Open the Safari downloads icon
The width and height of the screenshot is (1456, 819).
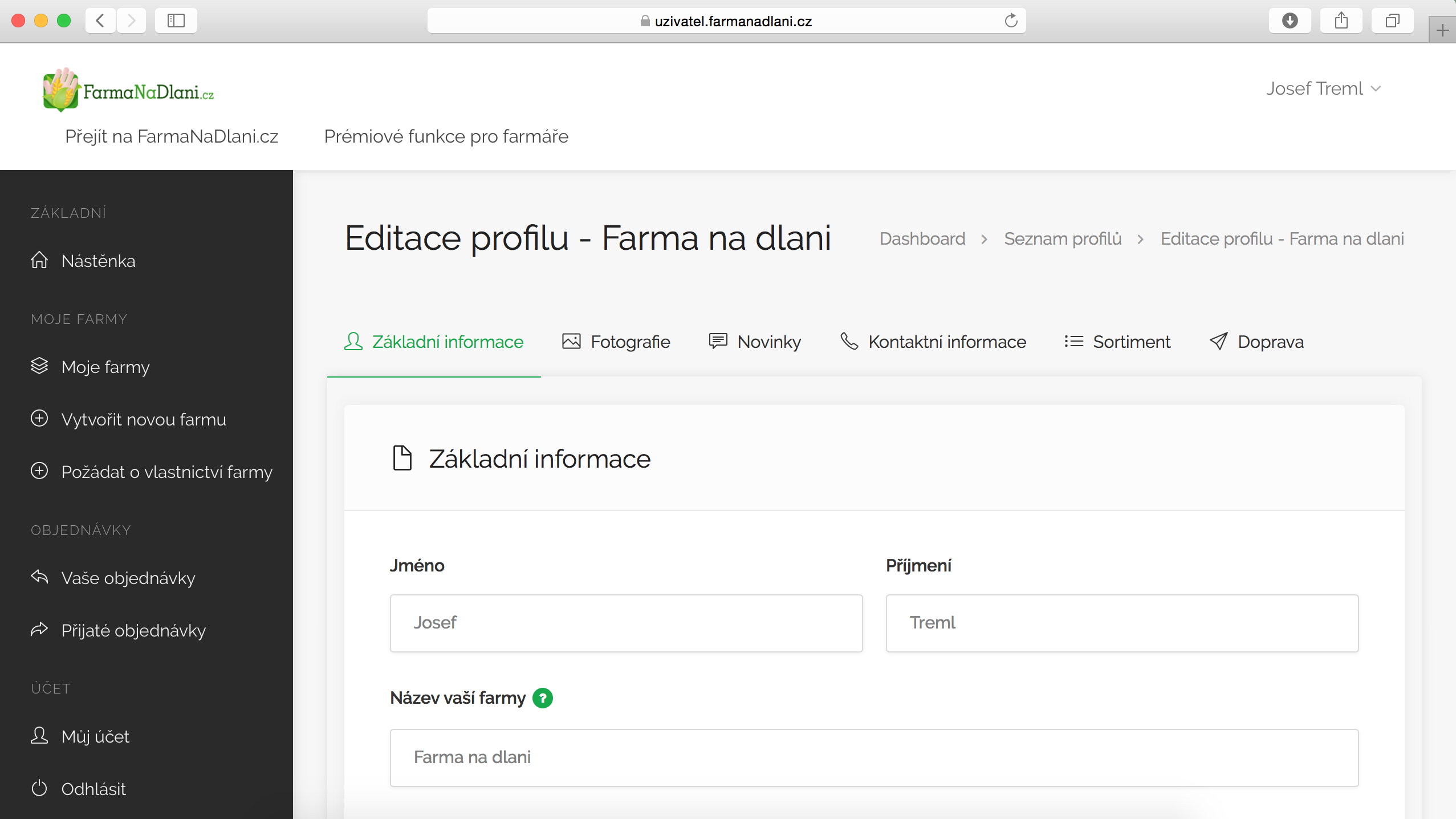pyautogui.click(x=1290, y=21)
